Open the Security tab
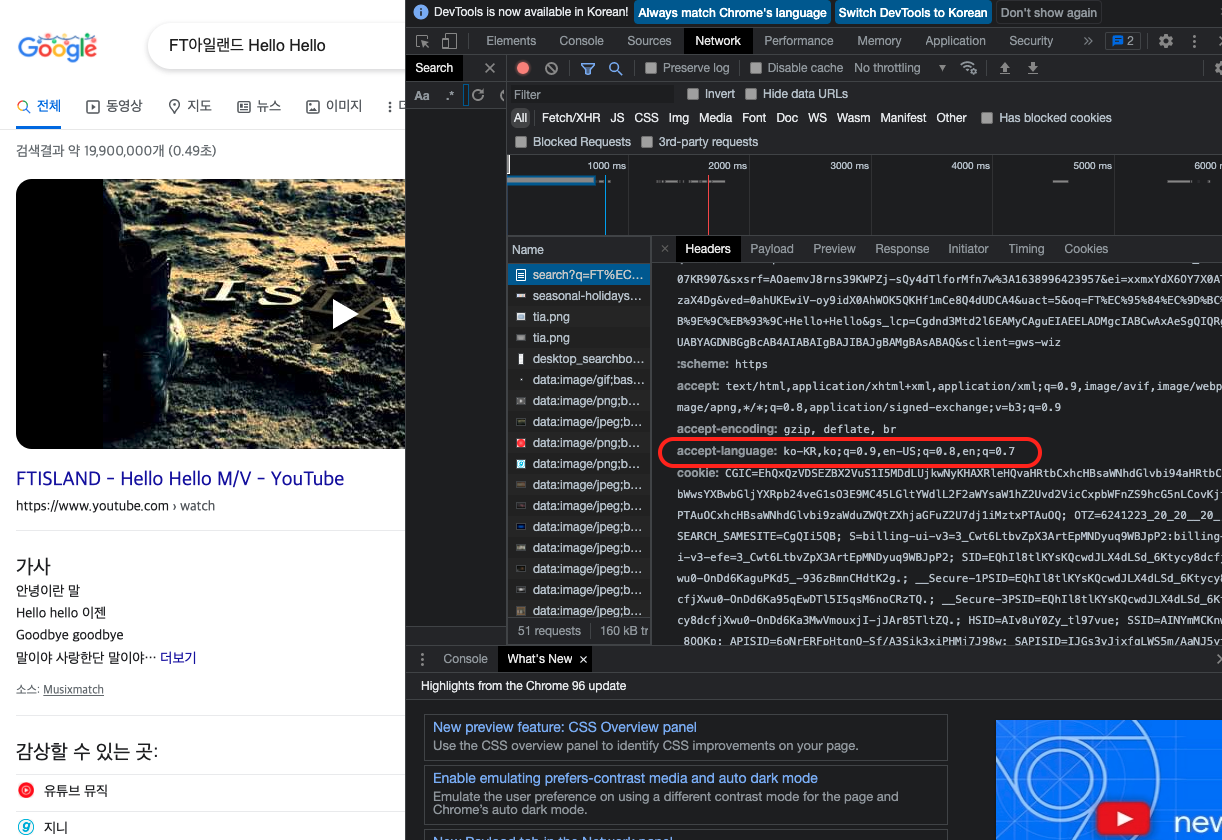This screenshot has height=840, width=1222. coord(1031,41)
